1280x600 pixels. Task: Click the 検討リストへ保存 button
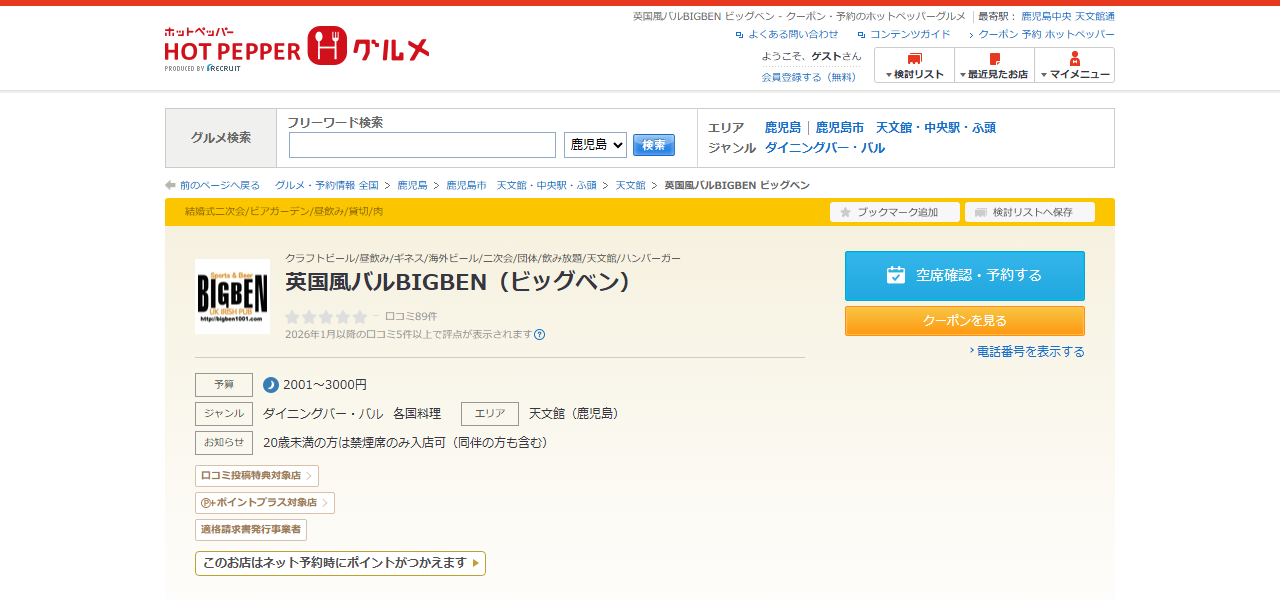click(1030, 212)
